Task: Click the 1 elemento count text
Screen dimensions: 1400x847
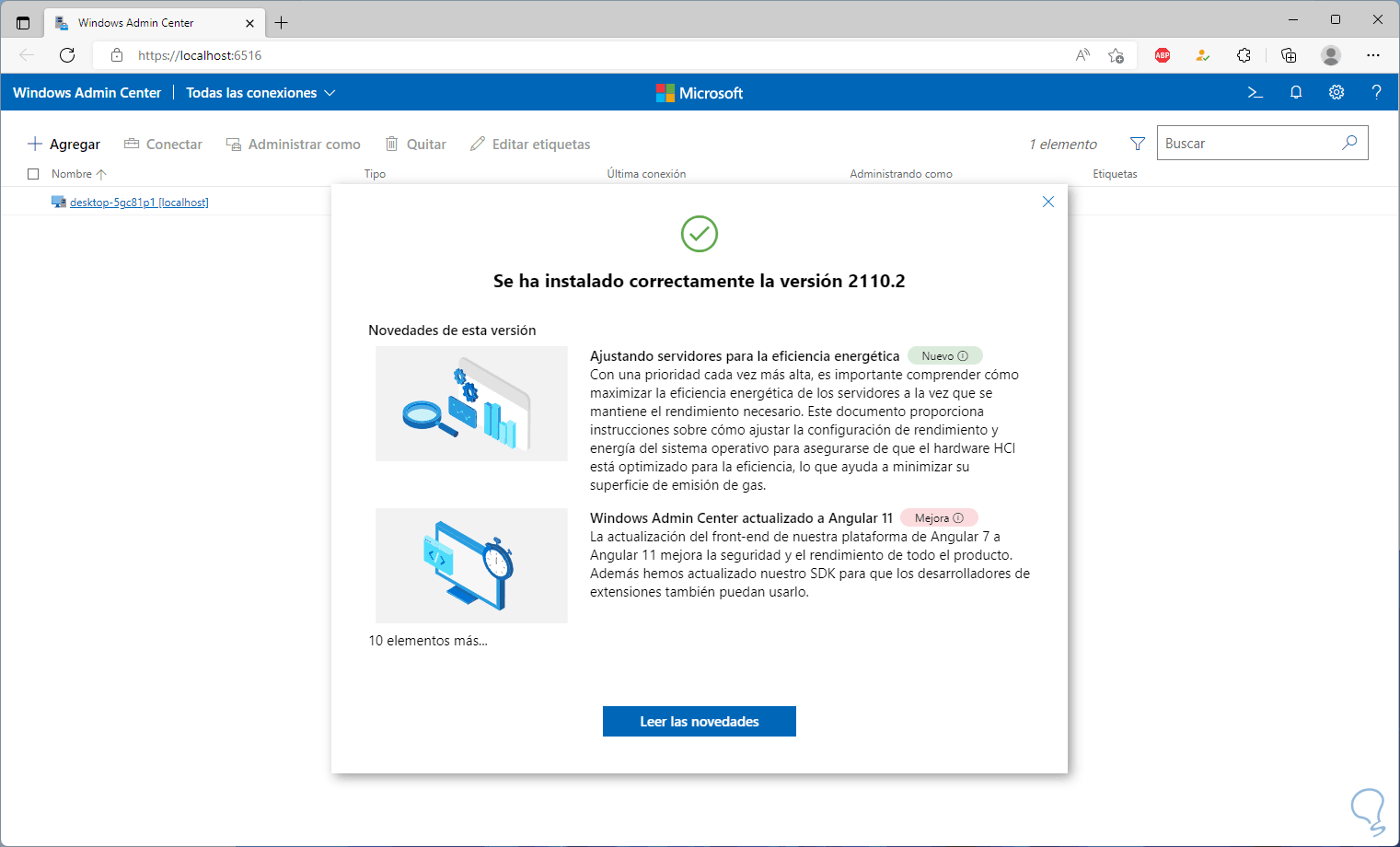Action: 1063,145
